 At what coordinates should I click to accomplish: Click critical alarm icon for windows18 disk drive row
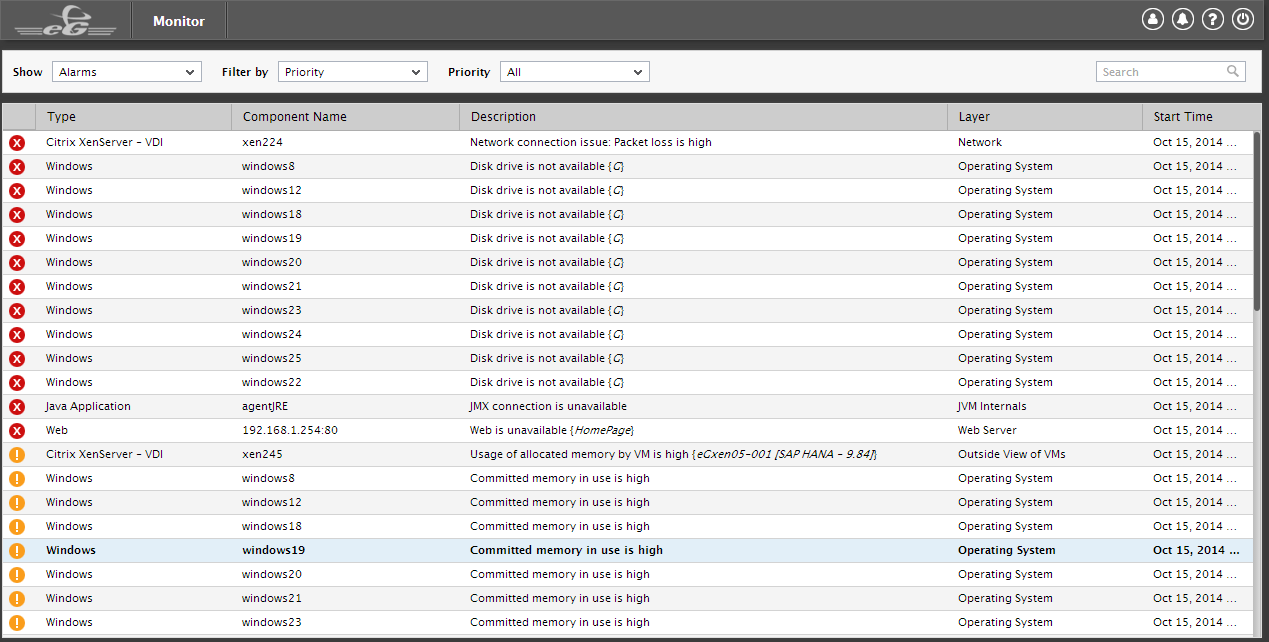pos(17,214)
